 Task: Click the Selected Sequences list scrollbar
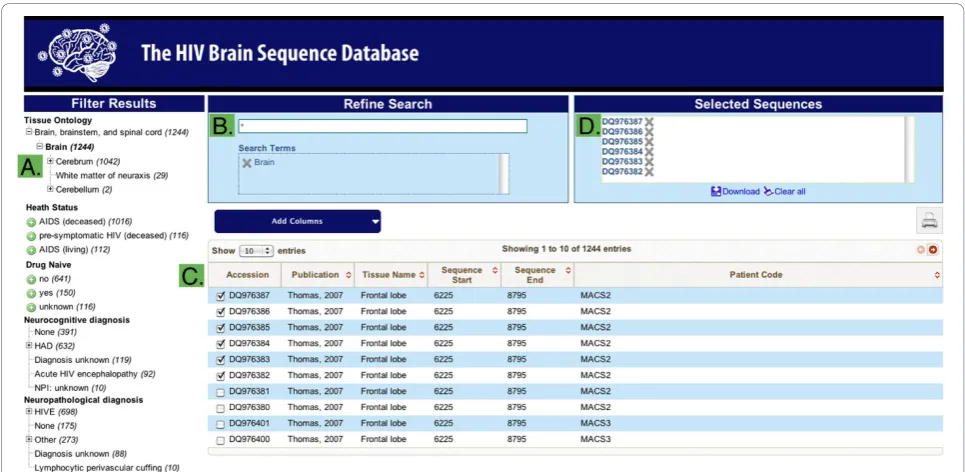click(x=909, y=150)
